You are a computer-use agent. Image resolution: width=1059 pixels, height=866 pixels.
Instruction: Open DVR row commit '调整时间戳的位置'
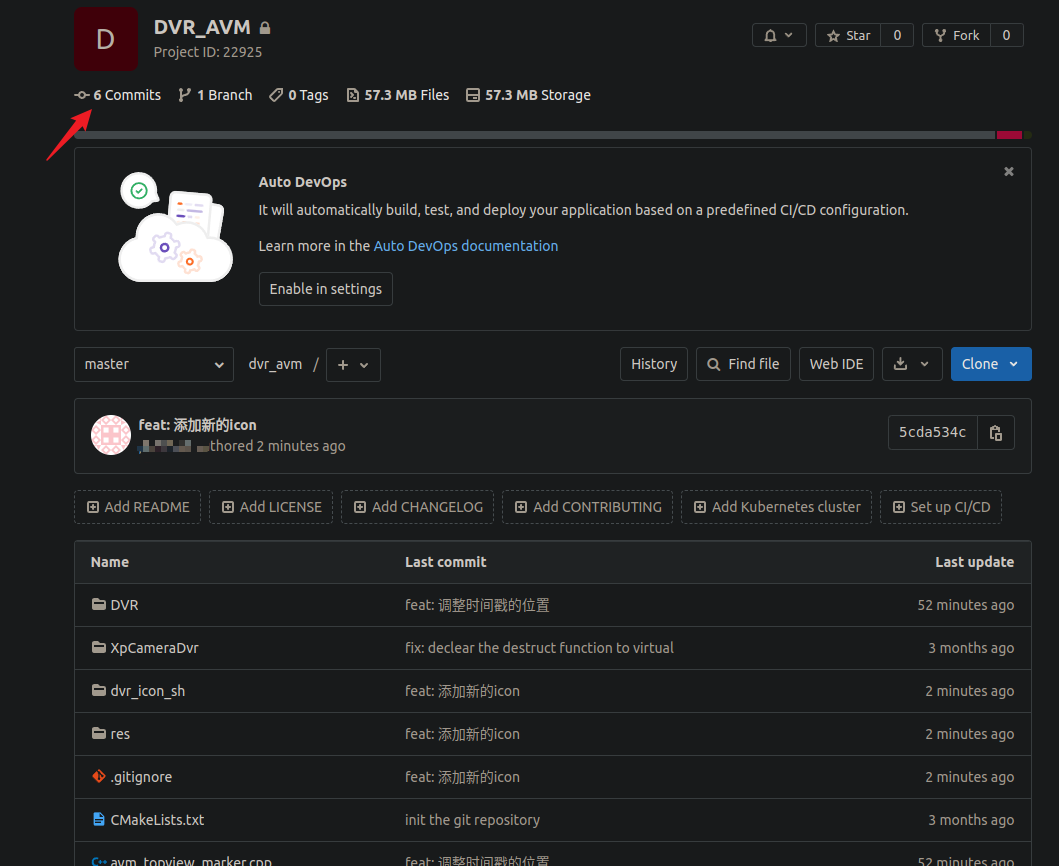477,605
